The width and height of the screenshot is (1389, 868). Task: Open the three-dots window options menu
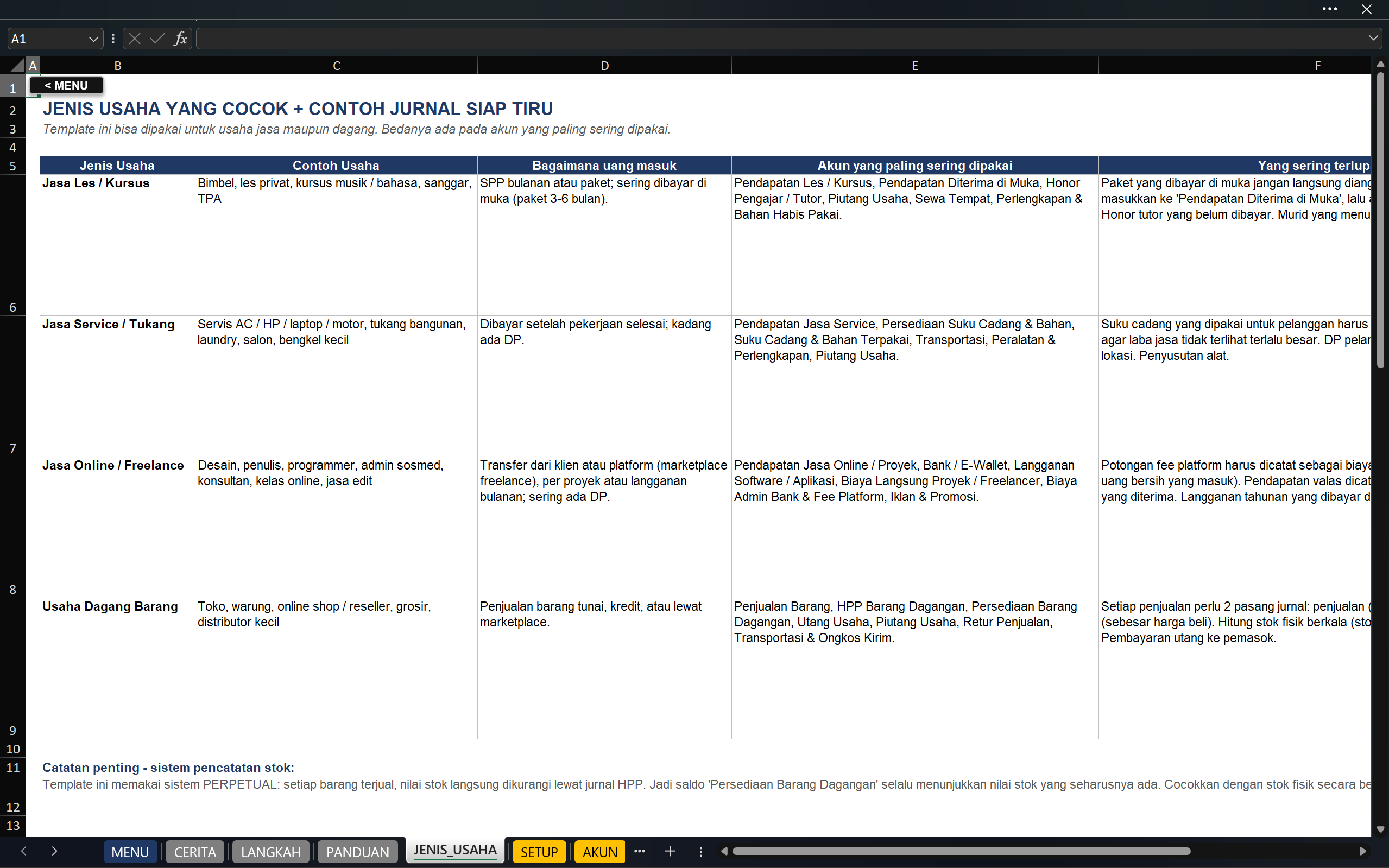click(1330, 9)
